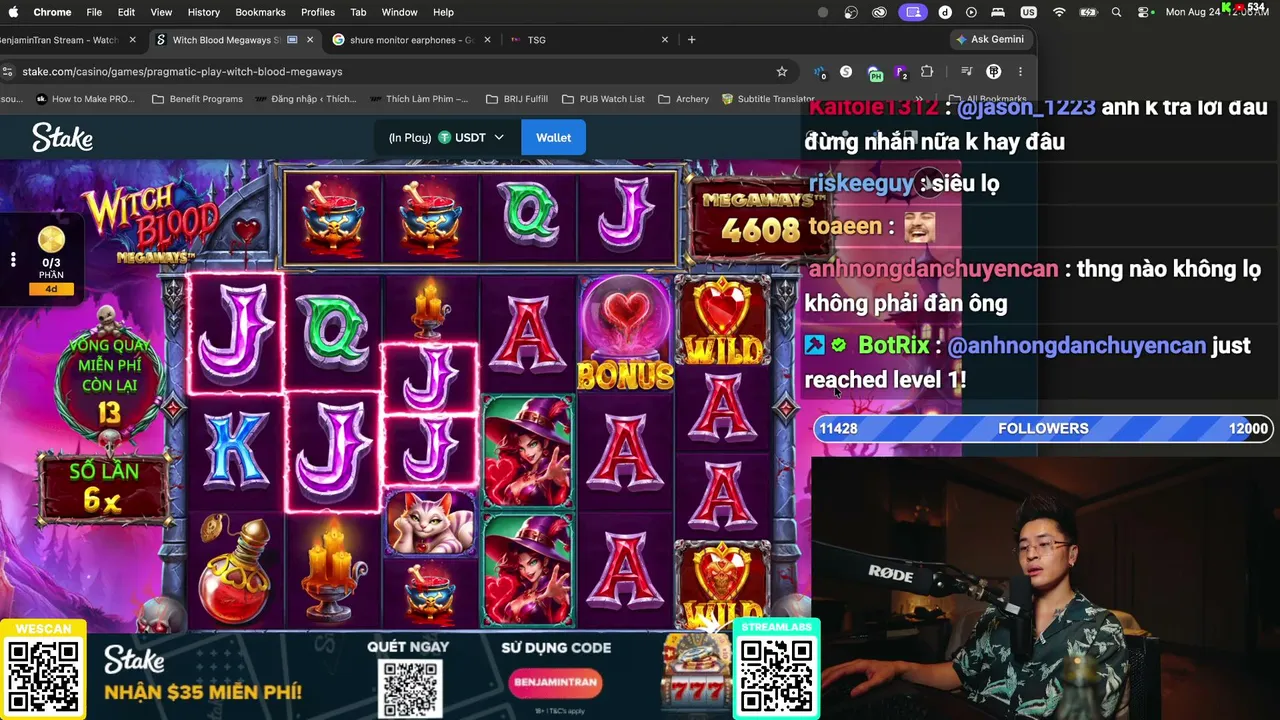
Task: Close the shure monitor earphones tab
Action: [x=488, y=40]
